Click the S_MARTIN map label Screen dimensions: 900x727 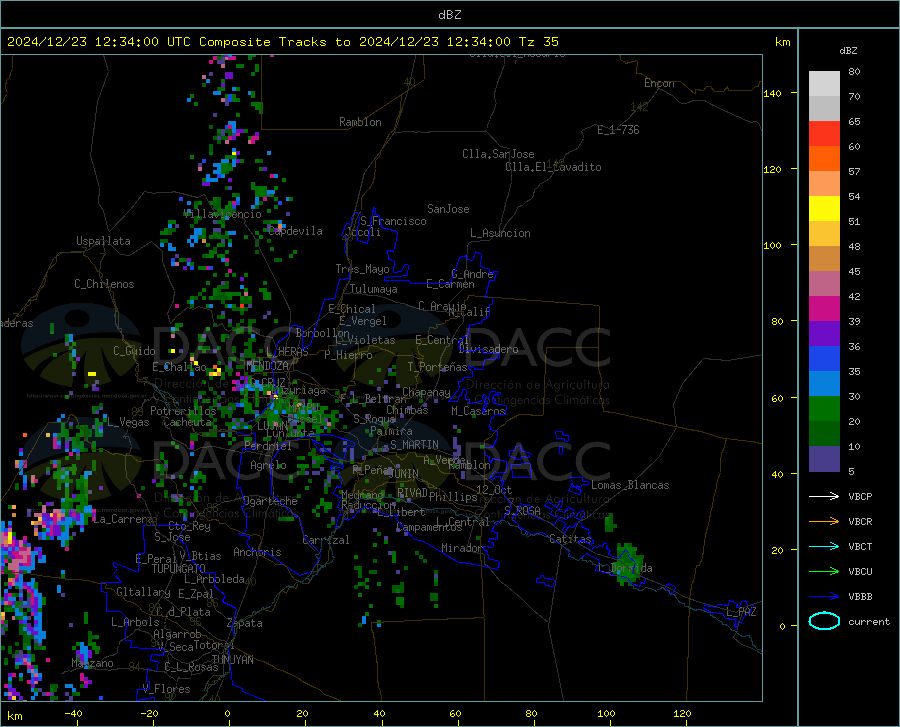(414, 445)
